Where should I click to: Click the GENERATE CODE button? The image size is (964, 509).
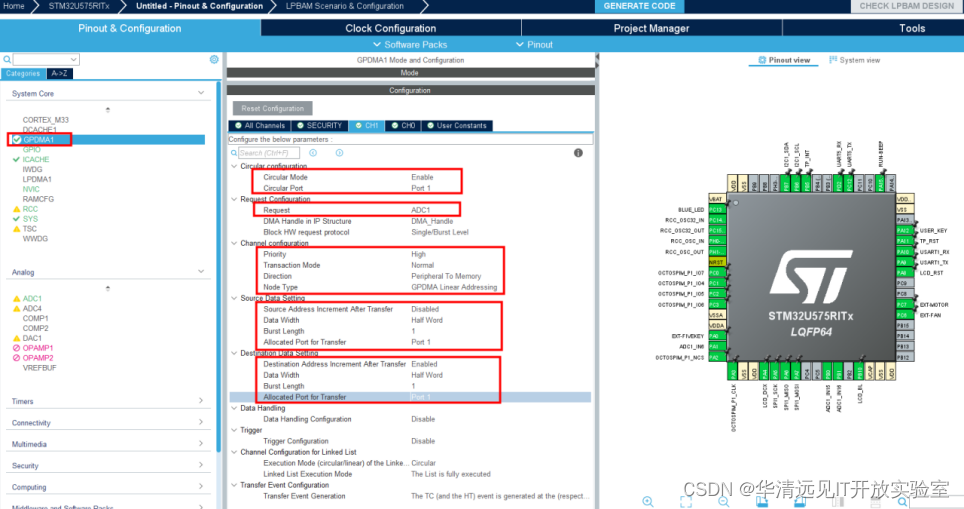click(639, 6)
